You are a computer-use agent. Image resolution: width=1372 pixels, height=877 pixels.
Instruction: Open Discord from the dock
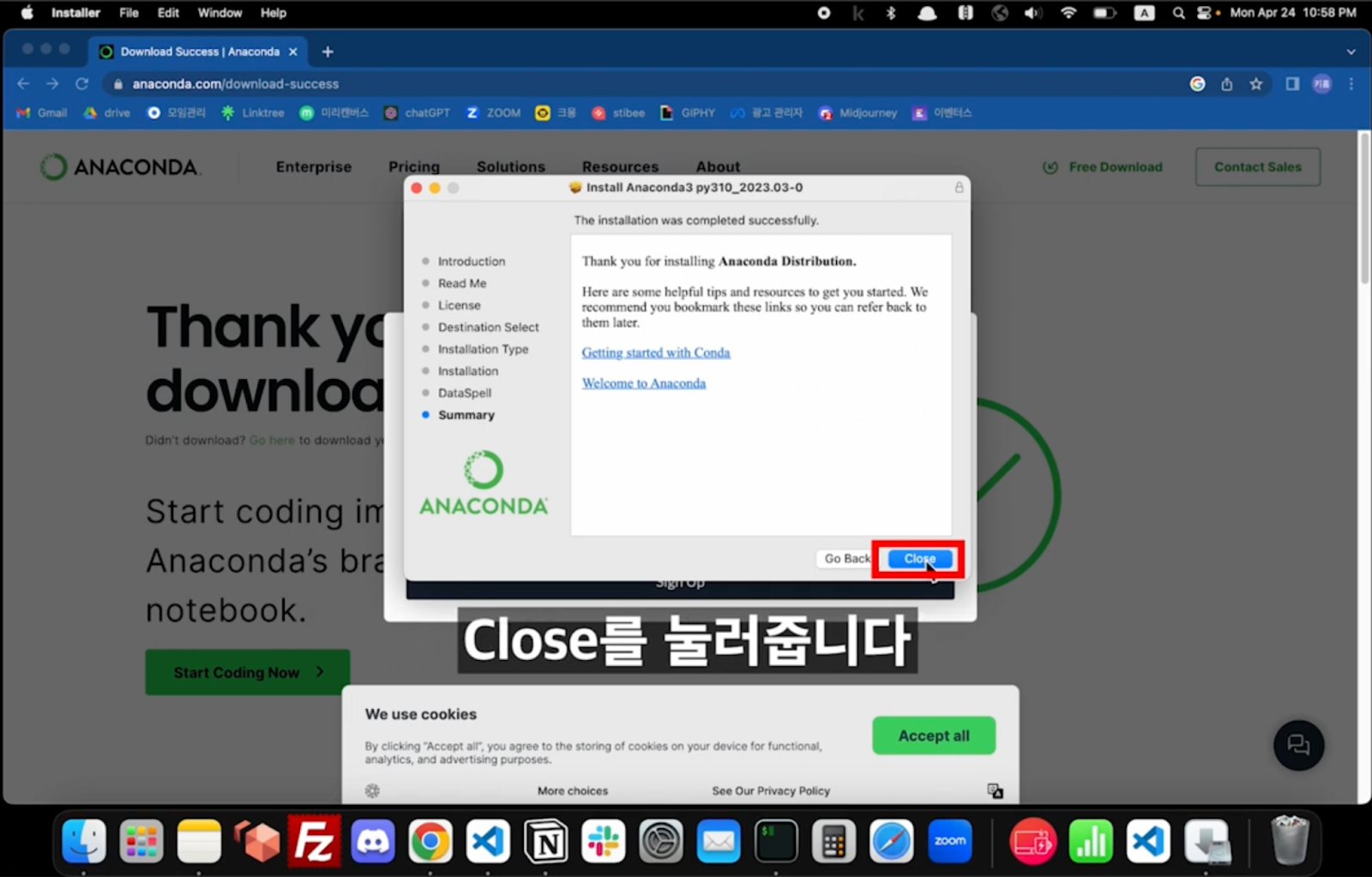point(372,841)
